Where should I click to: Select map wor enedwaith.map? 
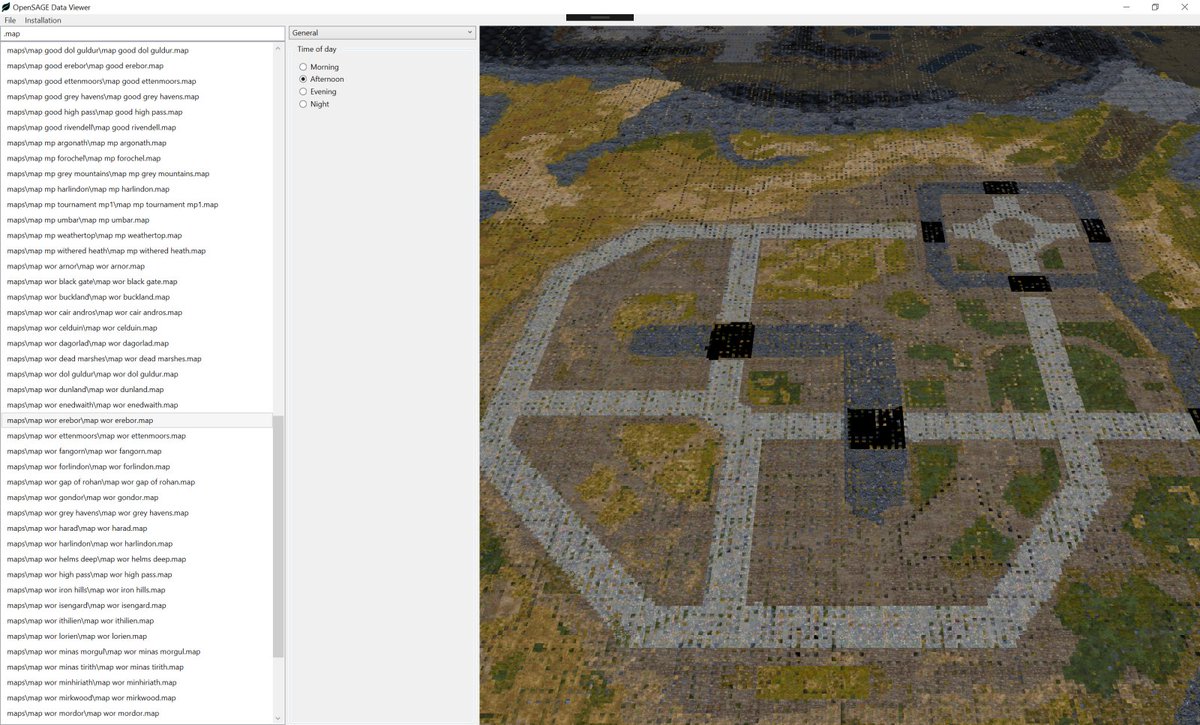[x=137, y=405]
